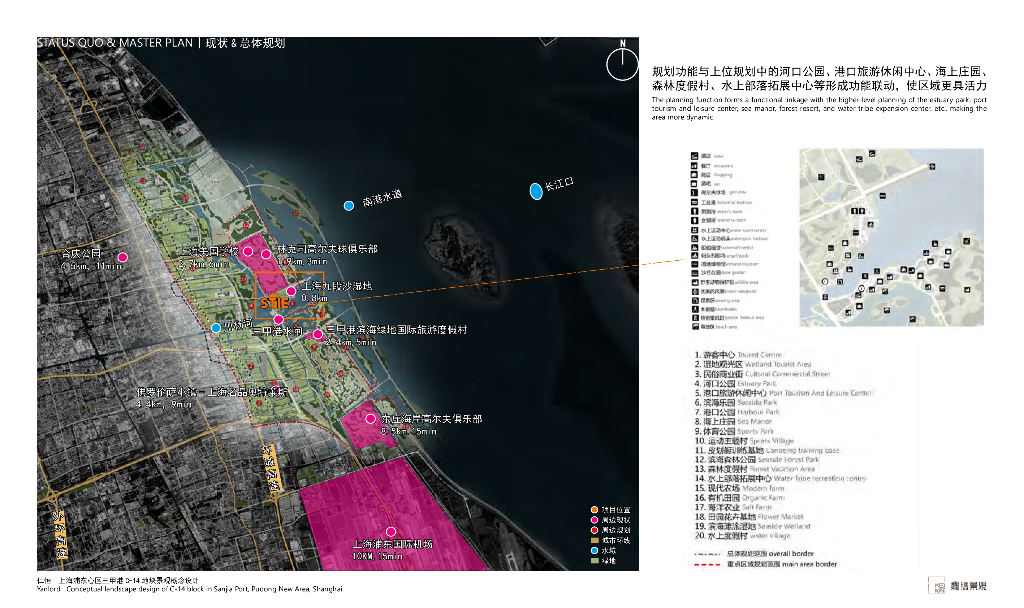1024x608 pixels.
Task: Click '19. Seaside Wetland' list entry
Action: [x=752, y=526]
